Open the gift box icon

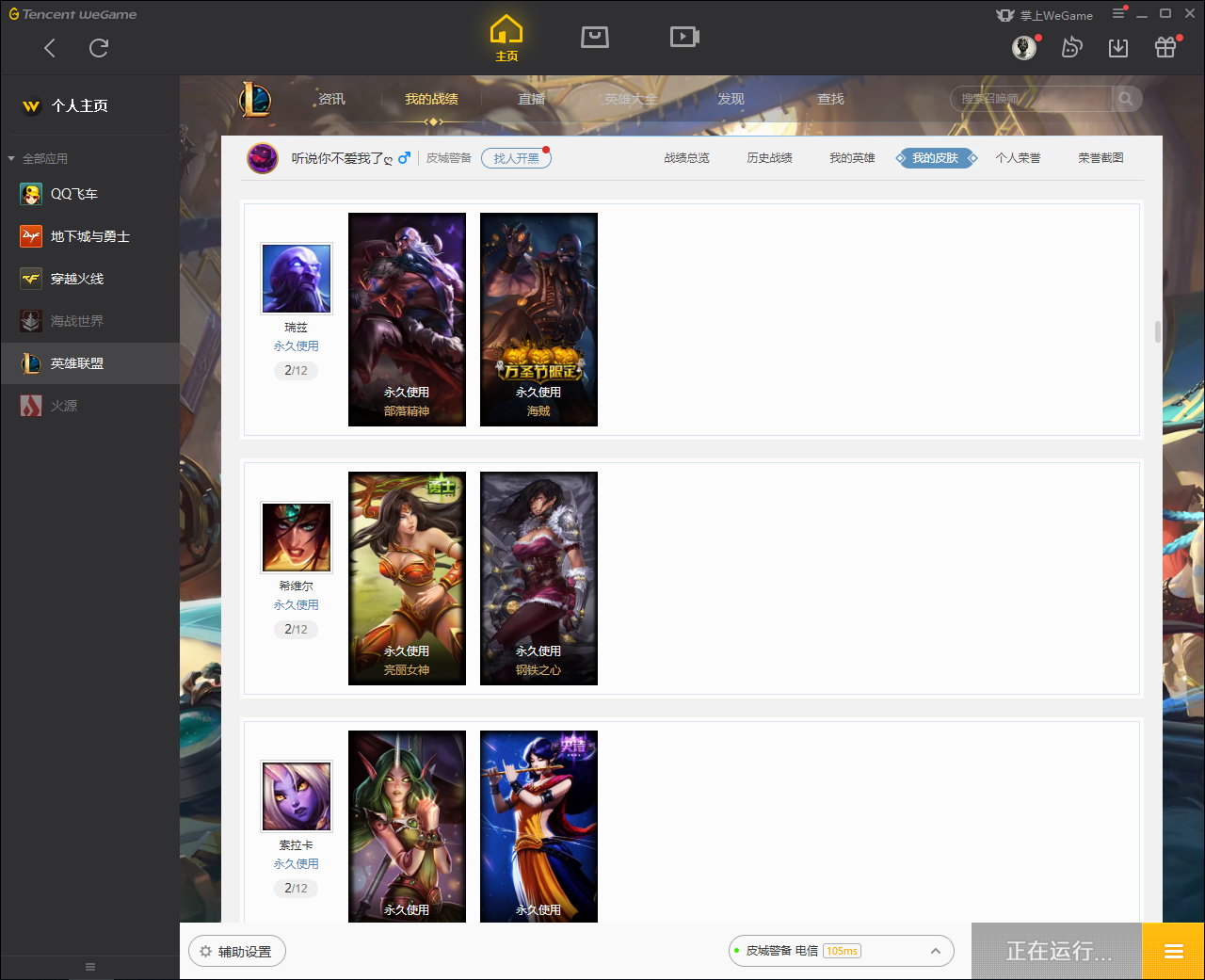[1165, 47]
